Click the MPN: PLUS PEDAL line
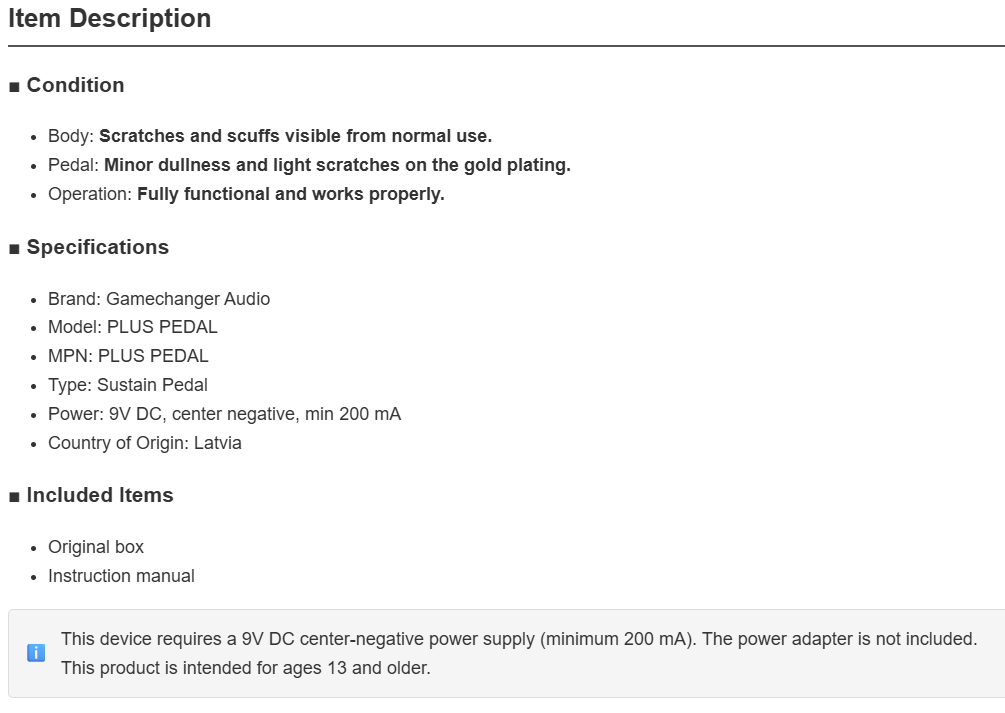 pyautogui.click(x=128, y=356)
